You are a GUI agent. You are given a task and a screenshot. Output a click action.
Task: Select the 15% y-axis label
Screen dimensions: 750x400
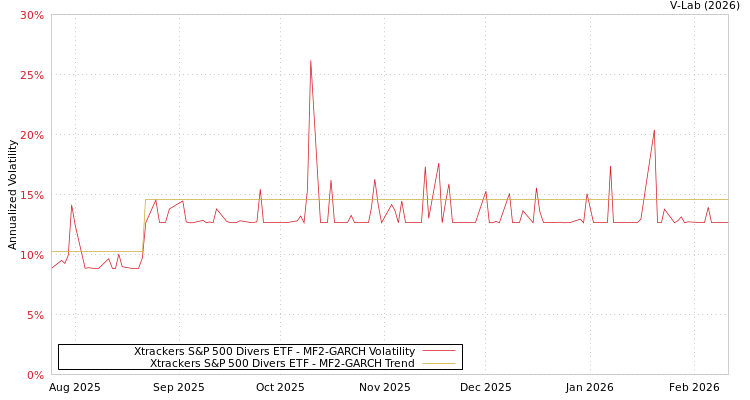32,195
